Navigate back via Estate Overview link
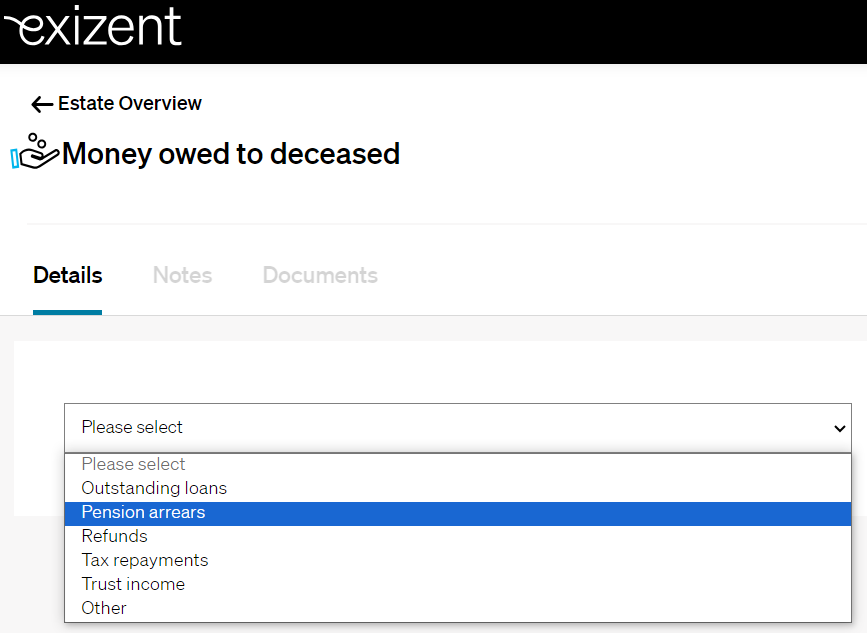The width and height of the screenshot is (867, 633). 129,103
